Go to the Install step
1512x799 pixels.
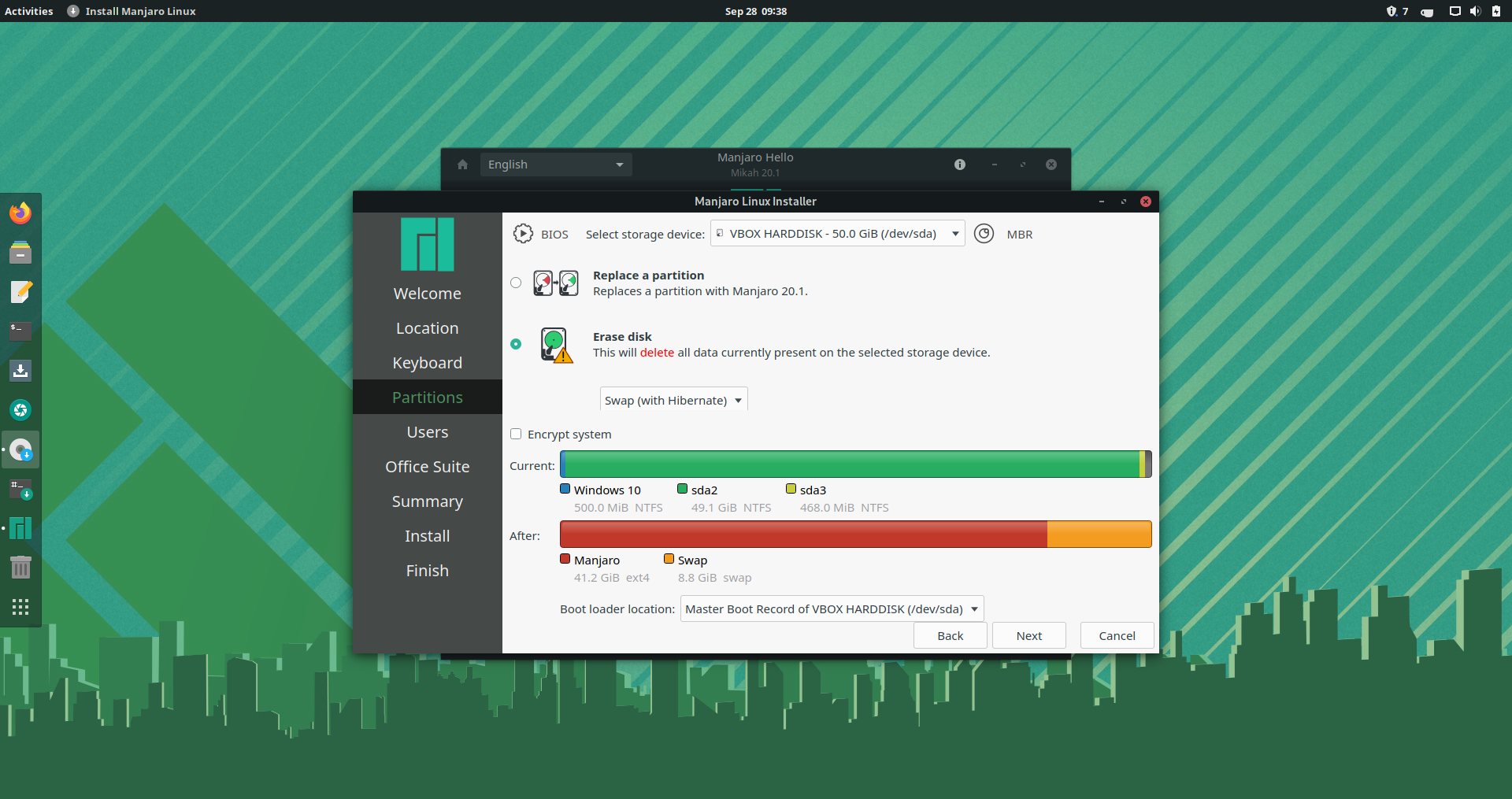tap(428, 536)
